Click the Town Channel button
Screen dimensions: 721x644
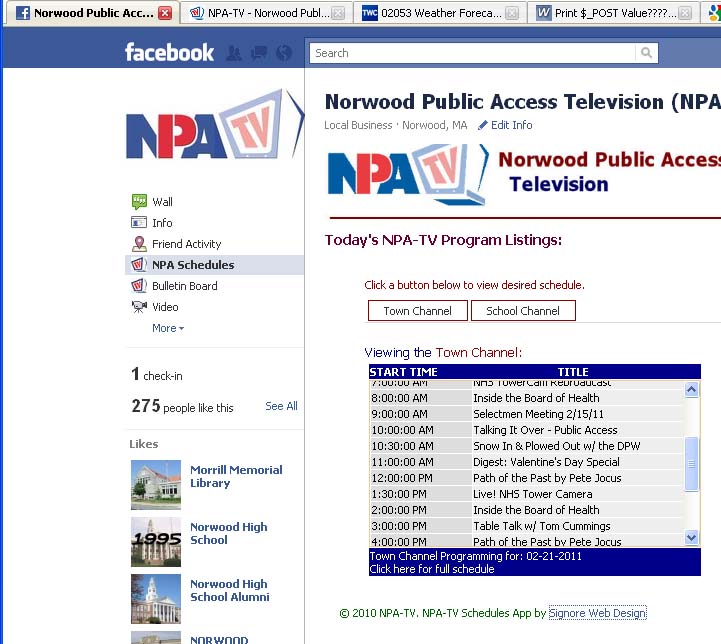[418, 311]
